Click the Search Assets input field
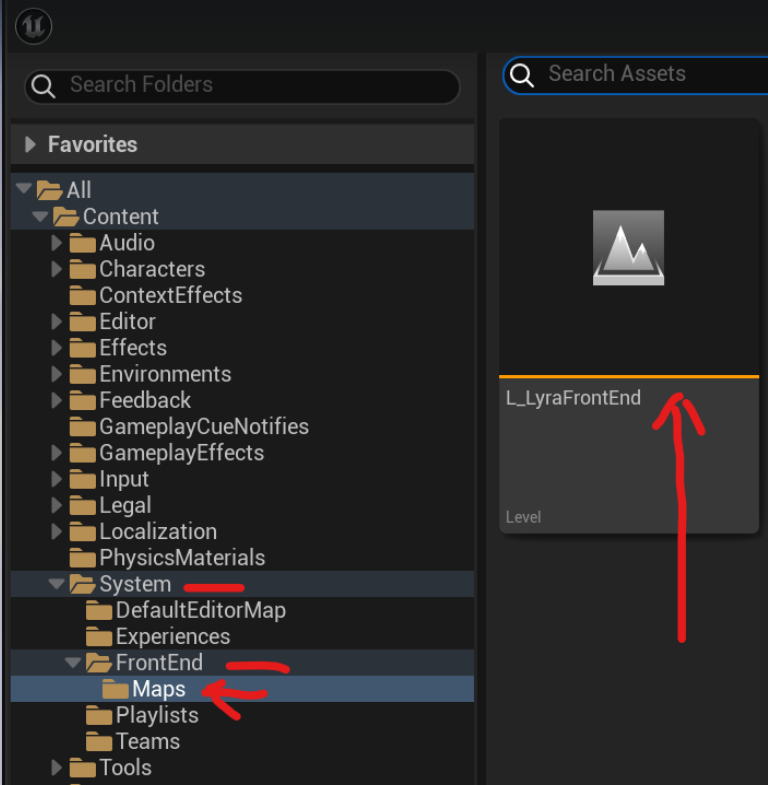768x785 pixels. coord(636,75)
